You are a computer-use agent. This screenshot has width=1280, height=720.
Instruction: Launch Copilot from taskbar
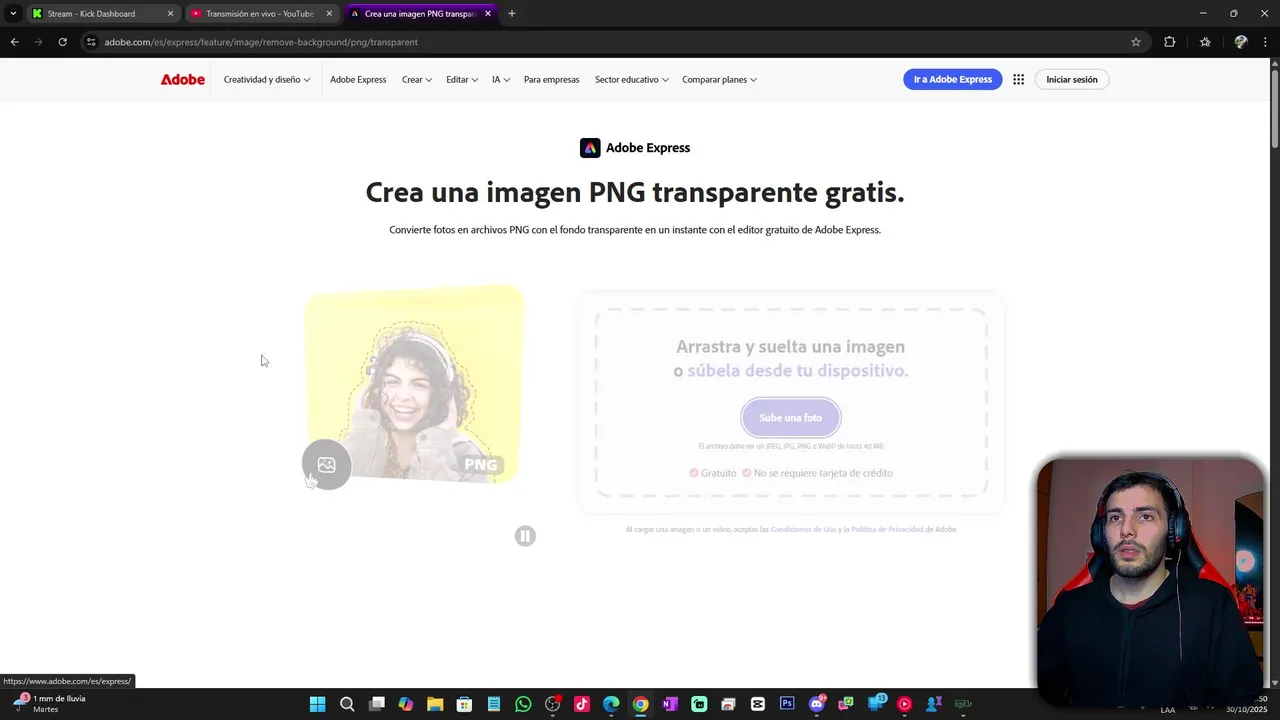[405, 704]
